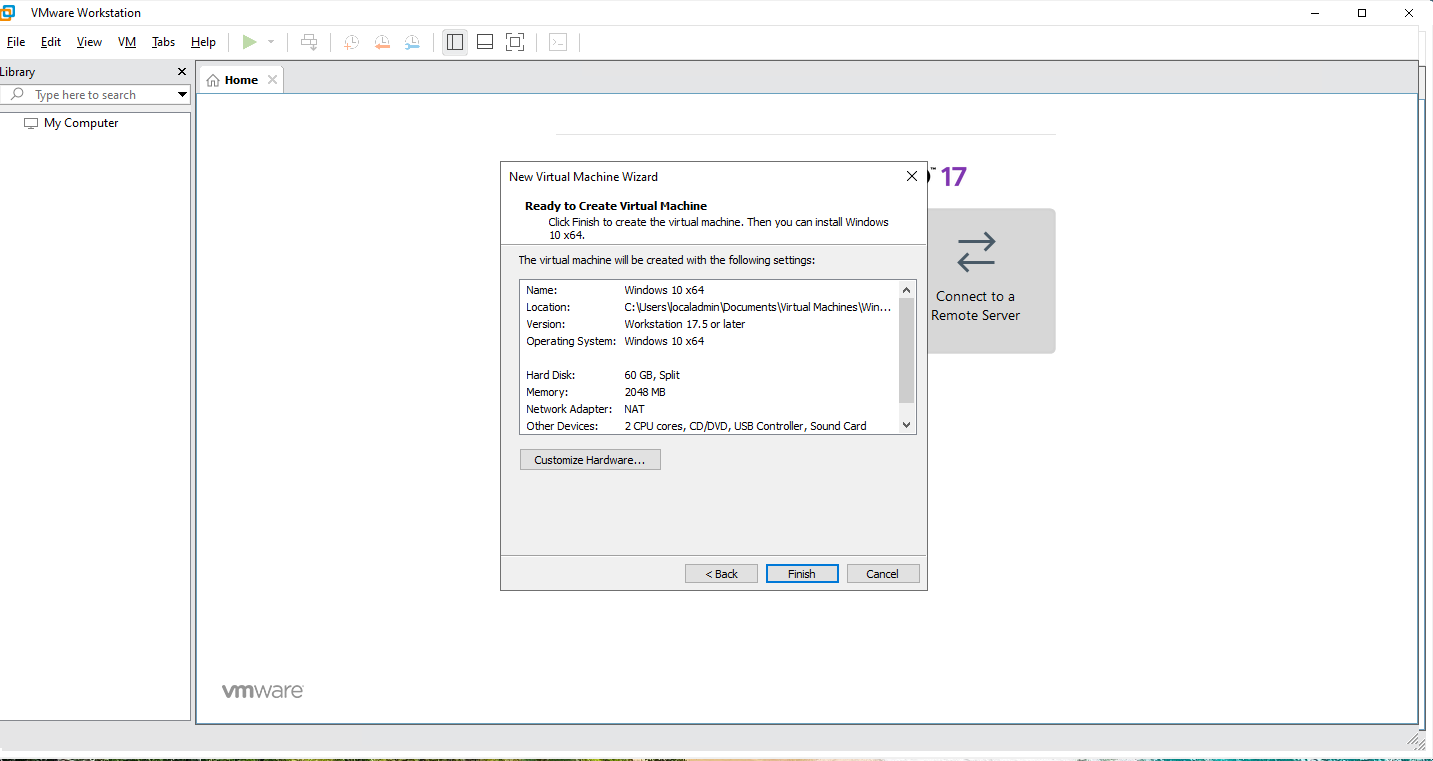Image resolution: width=1433 pixels, height=761 pixels.
Task: Open the File menu
Action: 16,42
